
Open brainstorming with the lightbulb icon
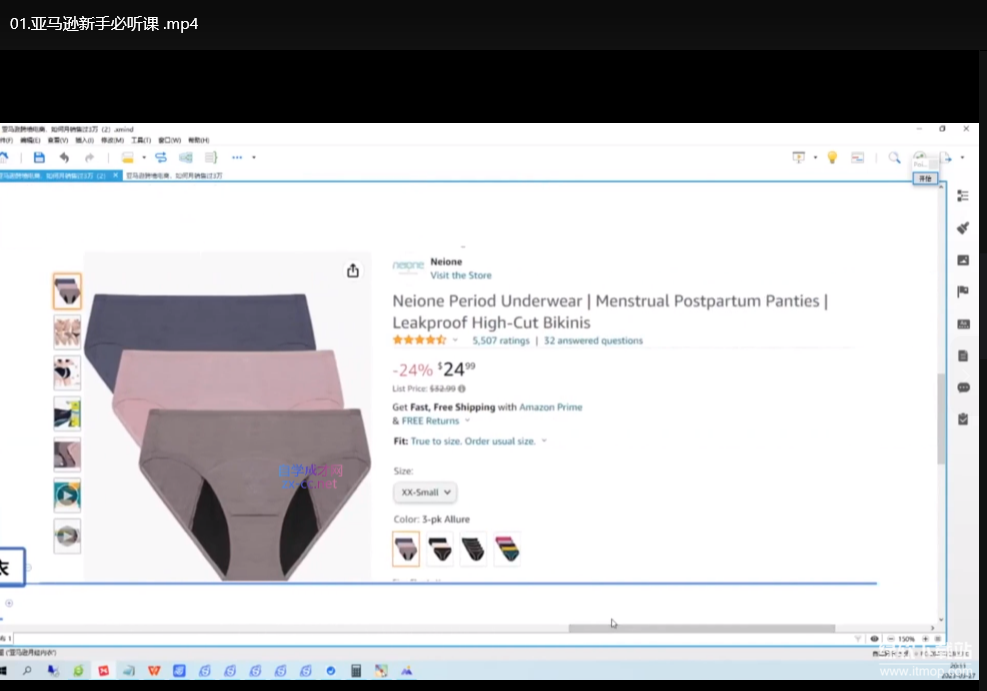pos(832,157)
